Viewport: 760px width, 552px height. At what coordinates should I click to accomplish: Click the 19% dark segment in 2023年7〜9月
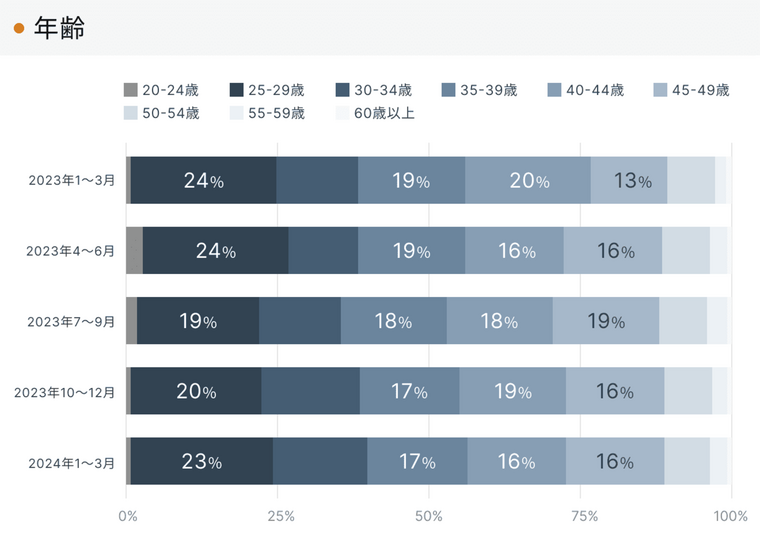coord(198,321)
